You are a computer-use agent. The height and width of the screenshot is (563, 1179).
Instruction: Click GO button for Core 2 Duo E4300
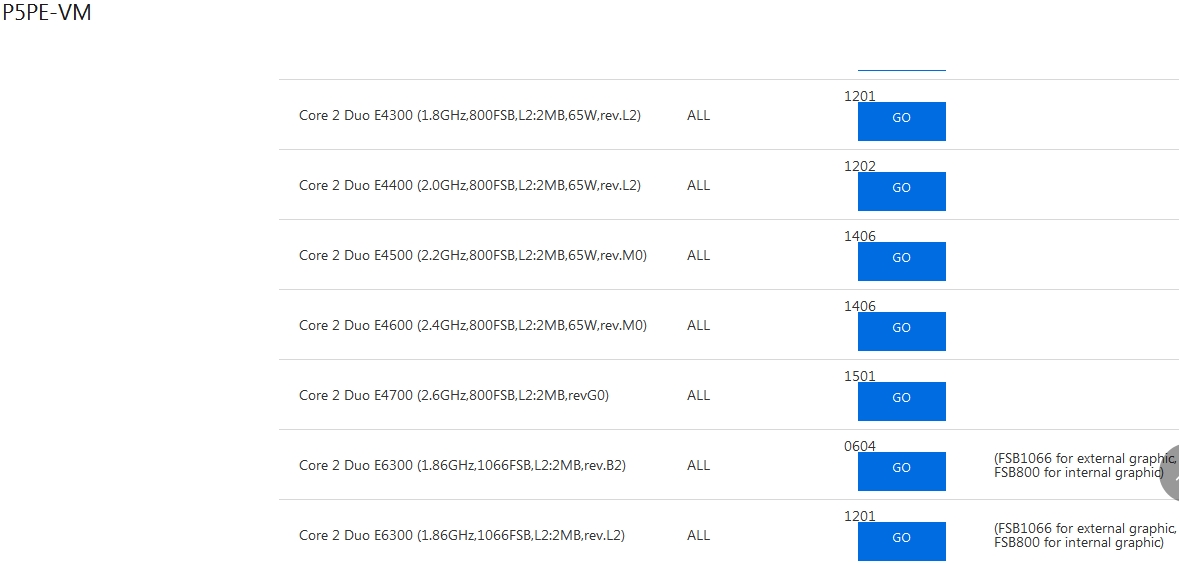[x=902, y=122]
